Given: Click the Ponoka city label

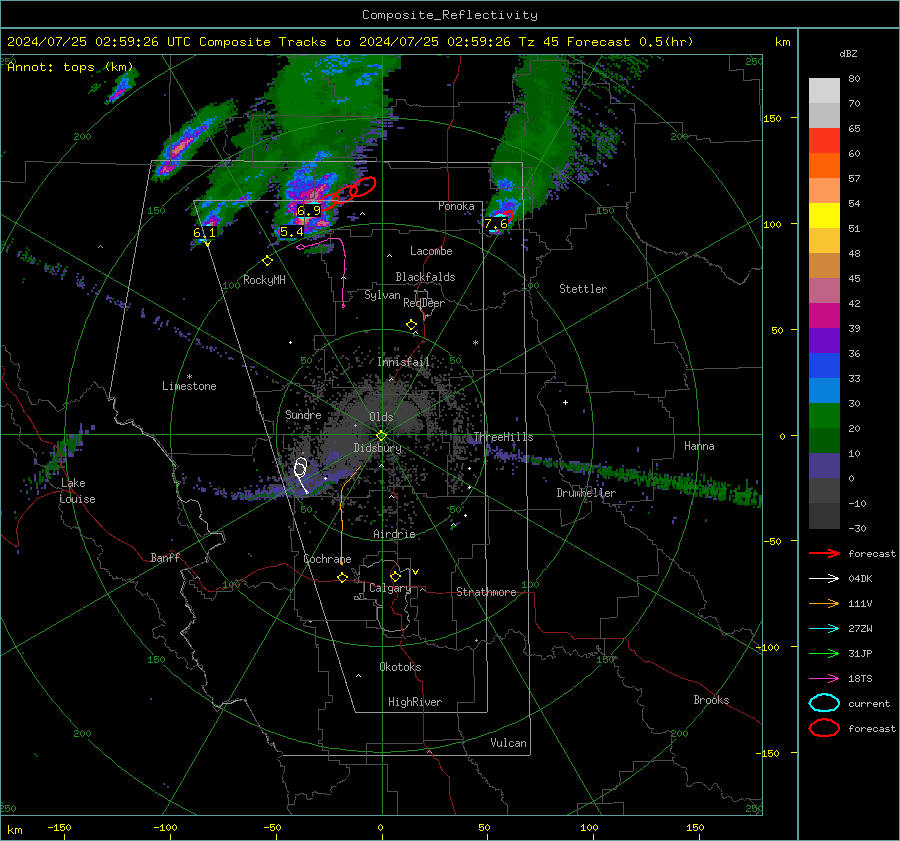Looking at the screenshot, I should pyautogui.click(x=456, y=206).
